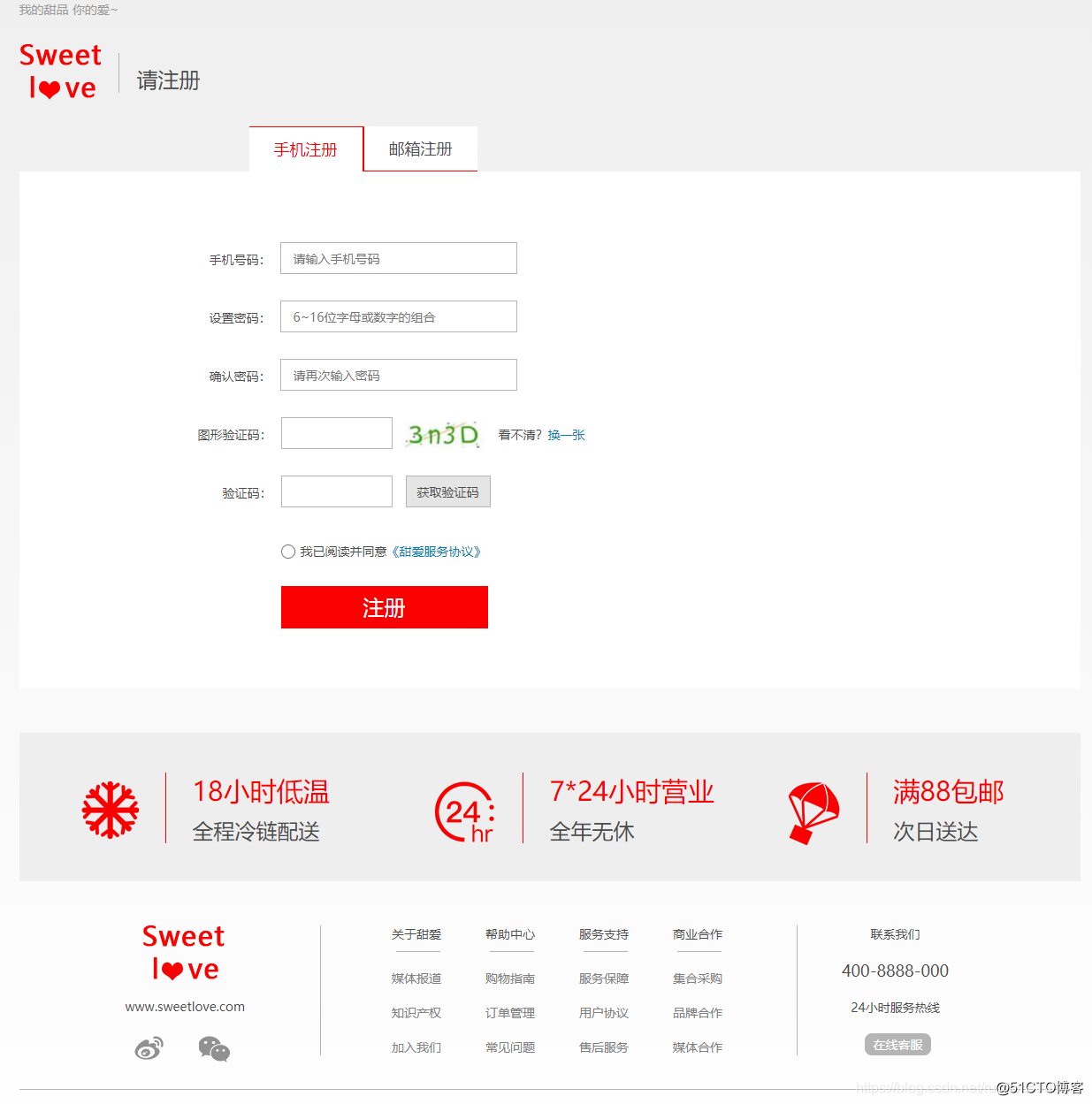The image size is (1092, 1104).
Task: Click the 3n3D captcha image
Action: pos(442,433)
